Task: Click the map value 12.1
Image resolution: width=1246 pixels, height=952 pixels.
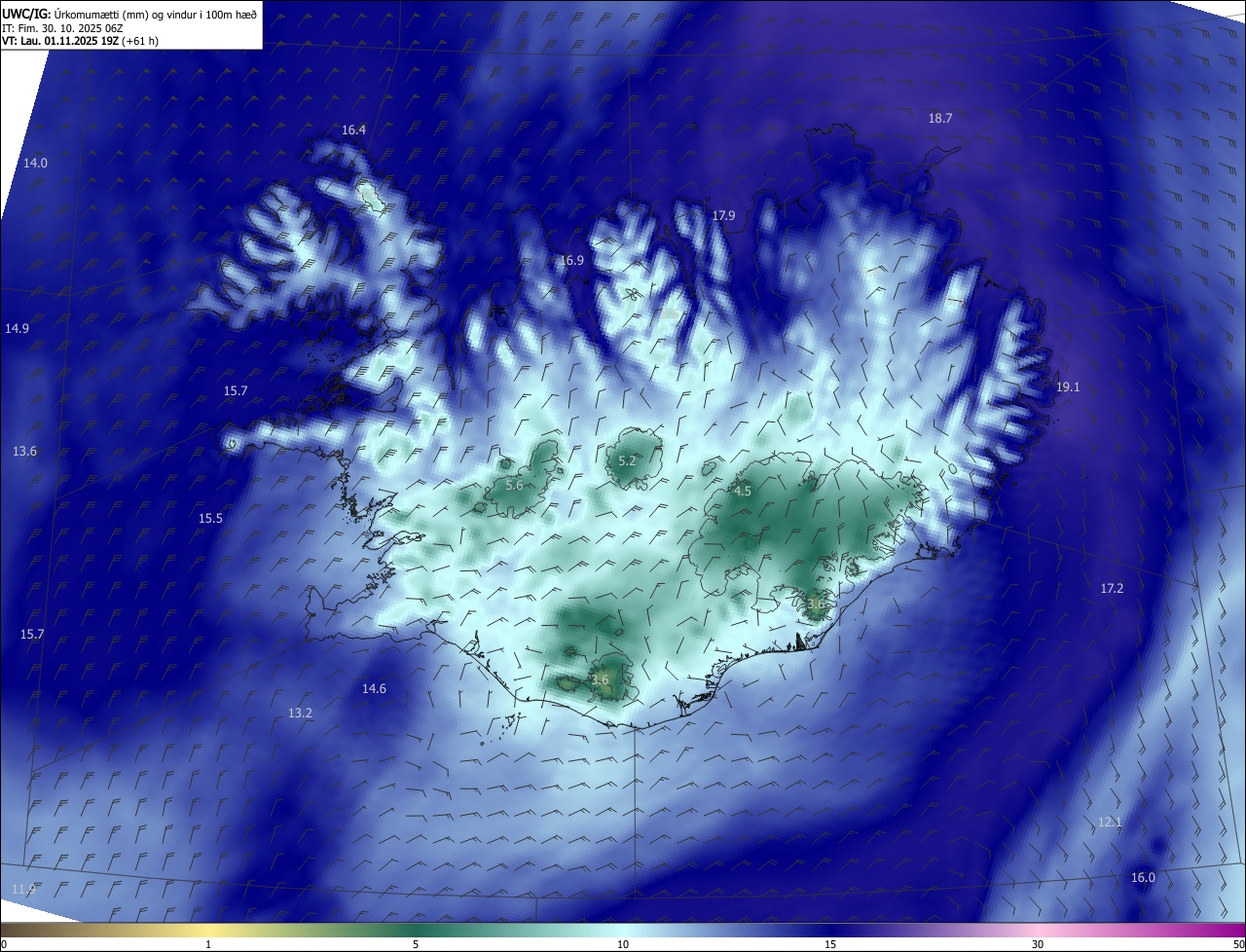Action: [1110, 823]
